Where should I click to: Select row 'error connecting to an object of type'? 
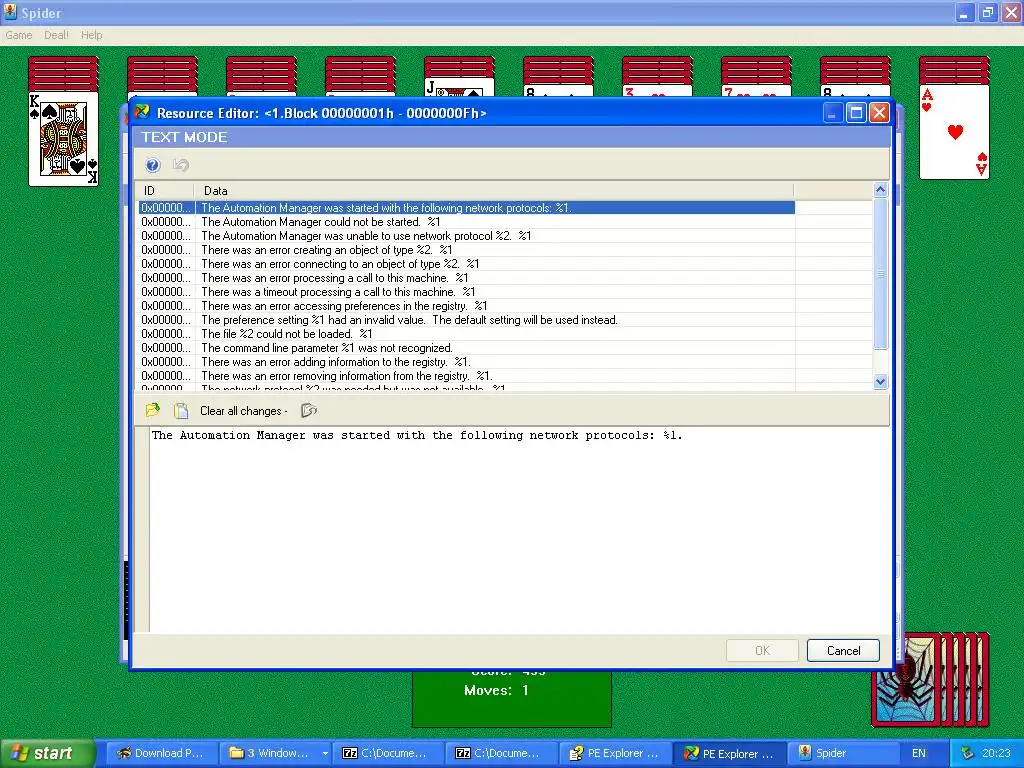coord(467,264)
